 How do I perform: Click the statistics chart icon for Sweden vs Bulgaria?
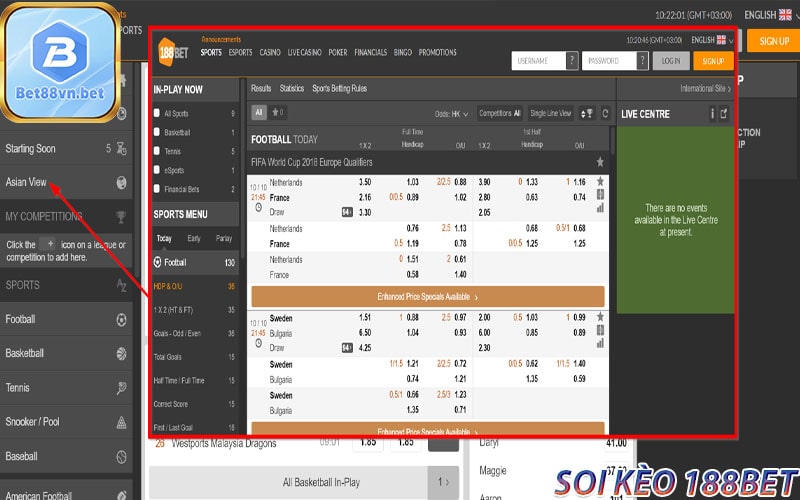[x=601, y=343]
